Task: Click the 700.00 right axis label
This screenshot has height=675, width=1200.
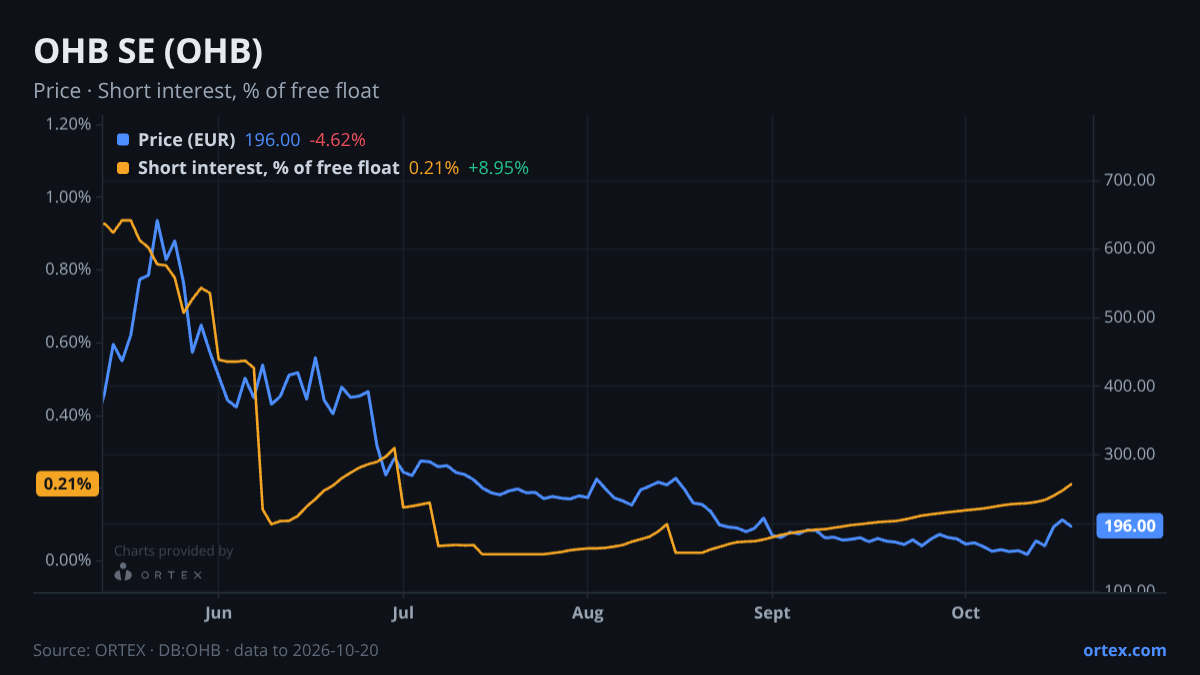Action: point(1130,180)
